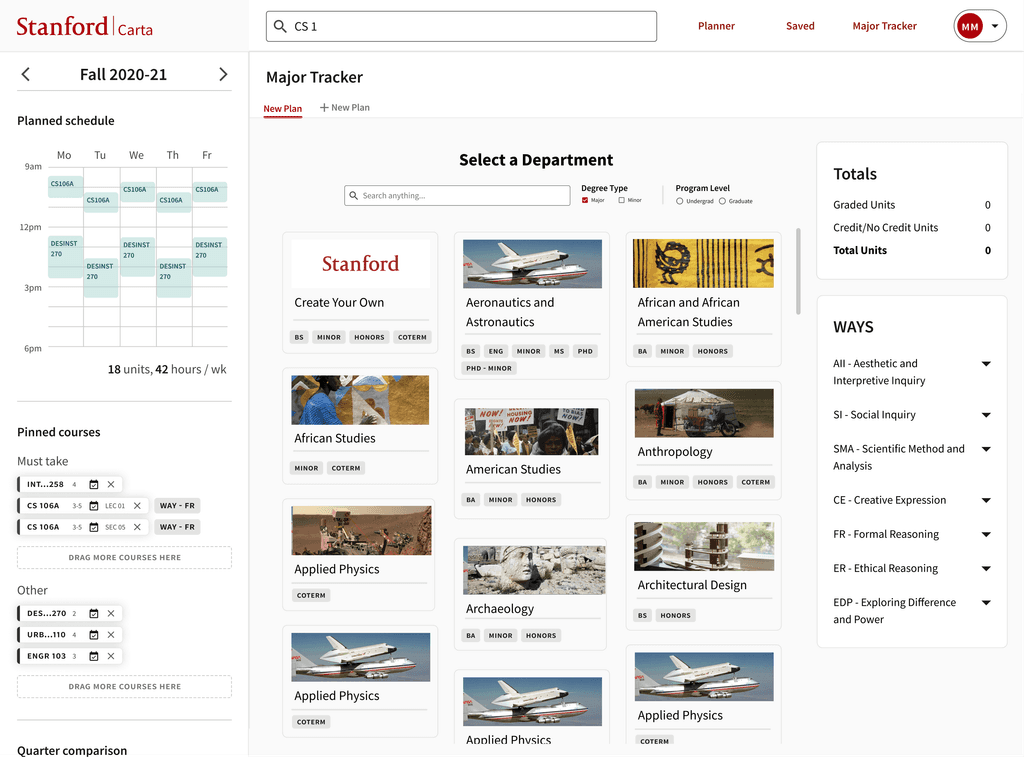Click the department list scrollbar
Screen dimensions: 1024x757
798,271
